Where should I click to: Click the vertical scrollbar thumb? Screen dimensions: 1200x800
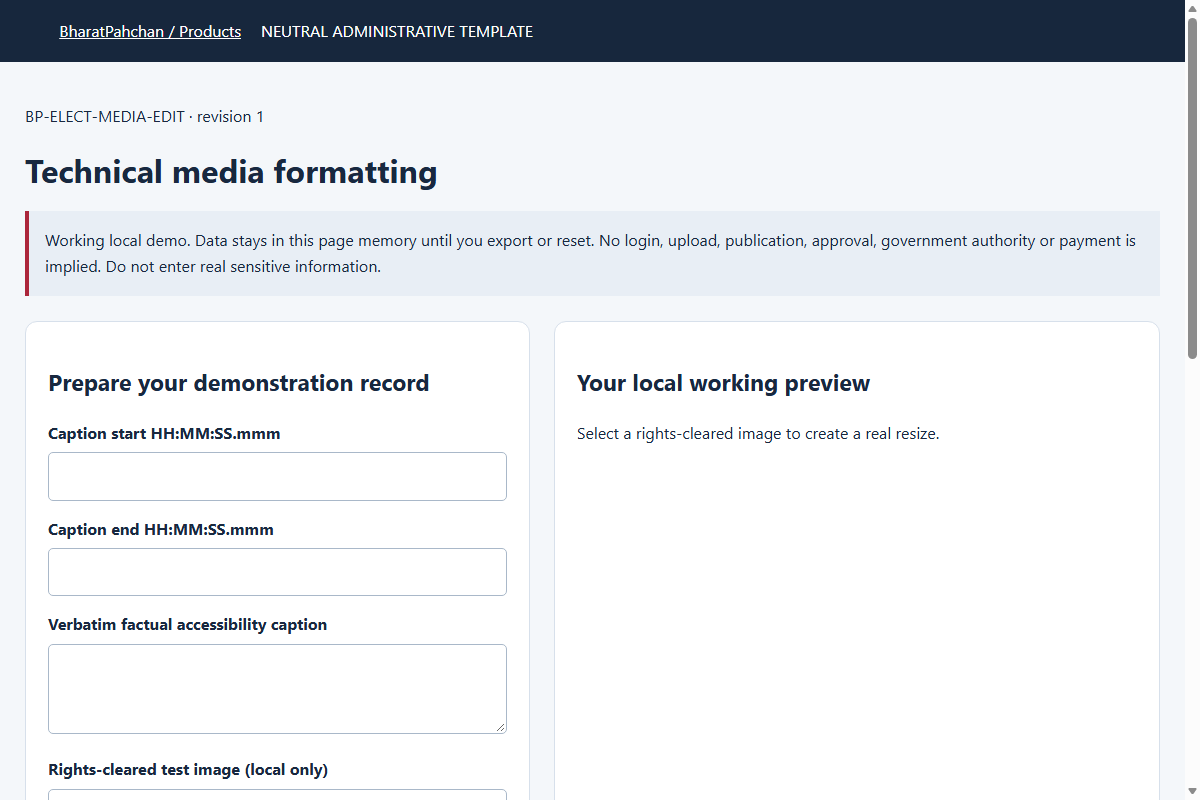point(1192,187)
